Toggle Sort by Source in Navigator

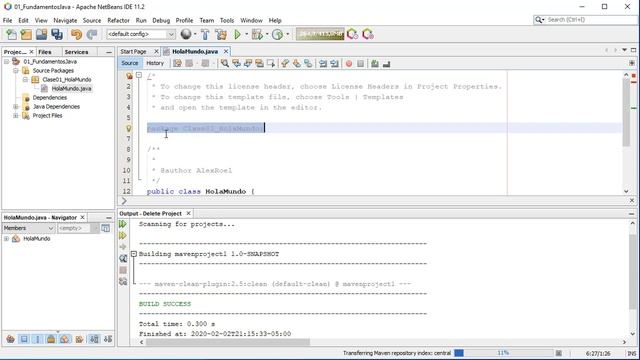108,339
